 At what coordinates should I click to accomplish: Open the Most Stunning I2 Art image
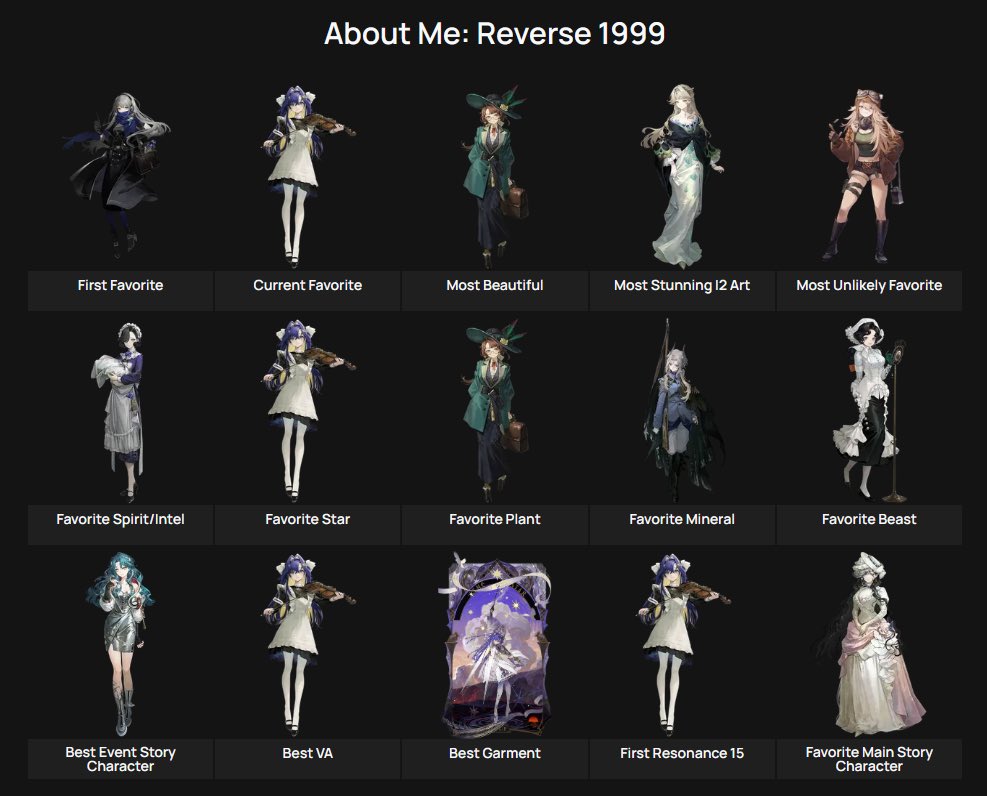[x=683, y=176]
